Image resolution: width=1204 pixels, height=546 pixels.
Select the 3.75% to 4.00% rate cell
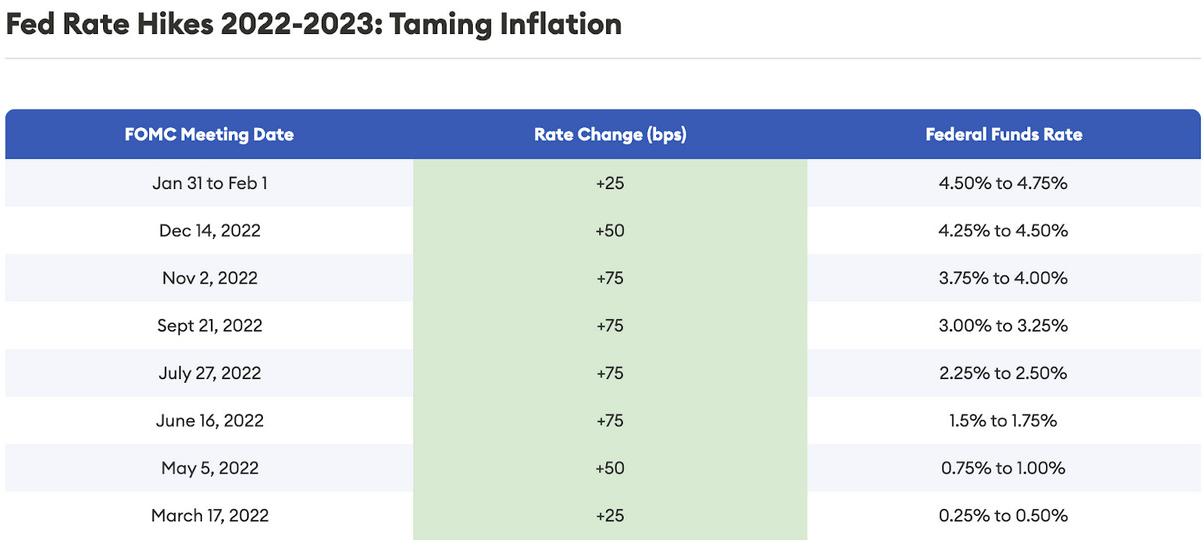click(x=1003, y=278)
